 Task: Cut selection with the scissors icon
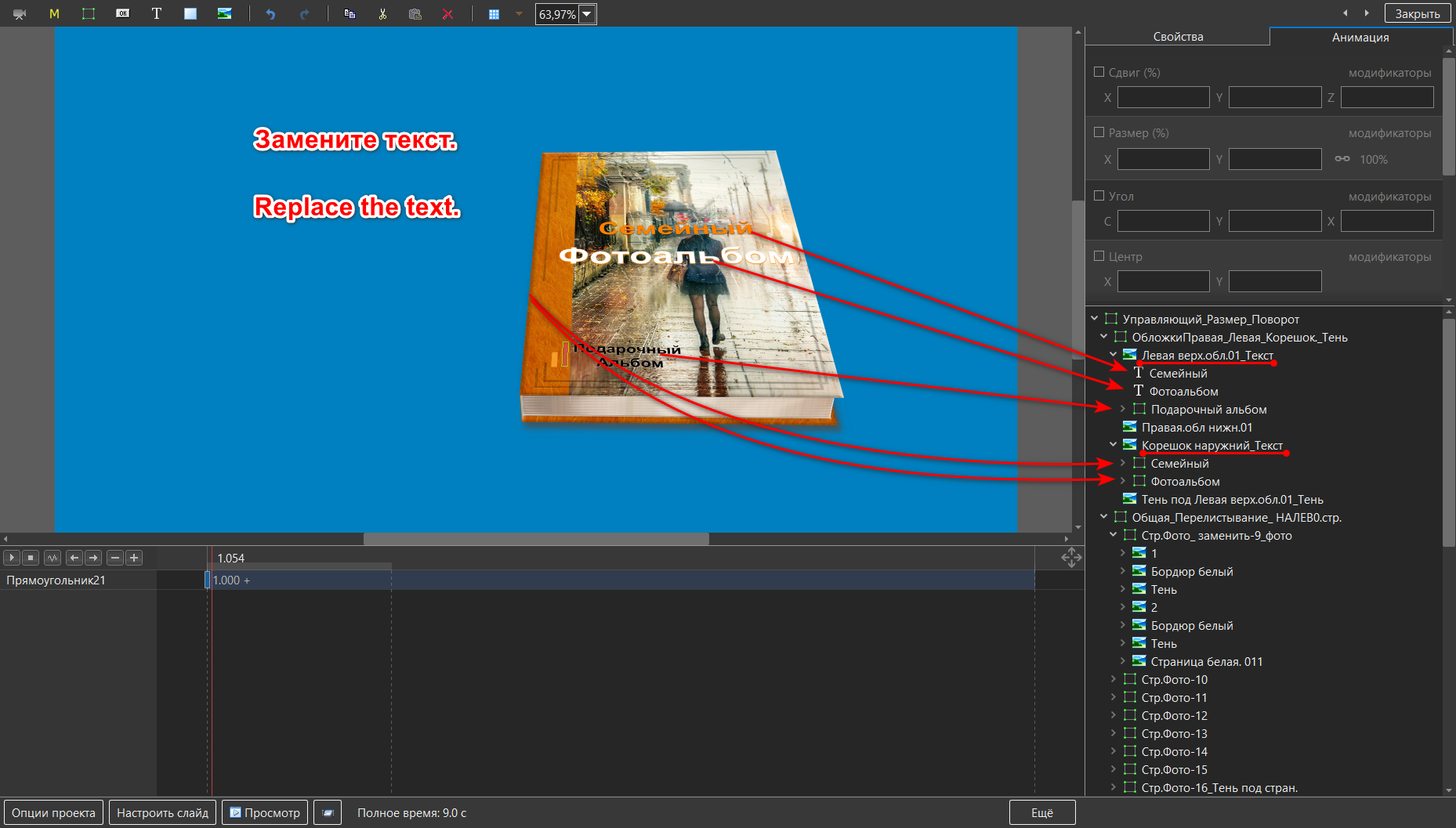[382, 14]
